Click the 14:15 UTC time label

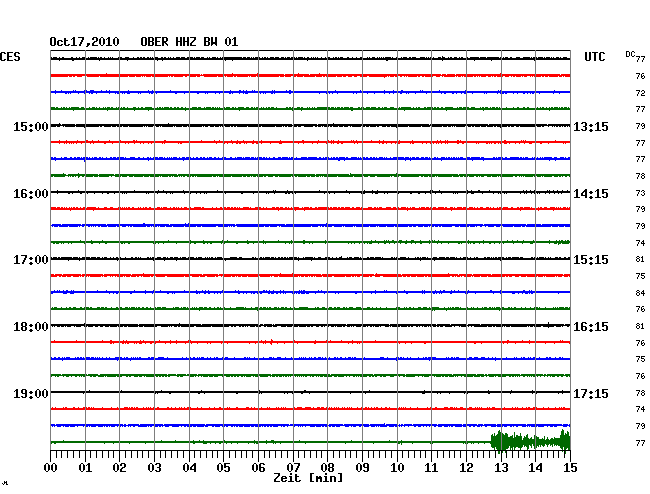coord(591,194)
